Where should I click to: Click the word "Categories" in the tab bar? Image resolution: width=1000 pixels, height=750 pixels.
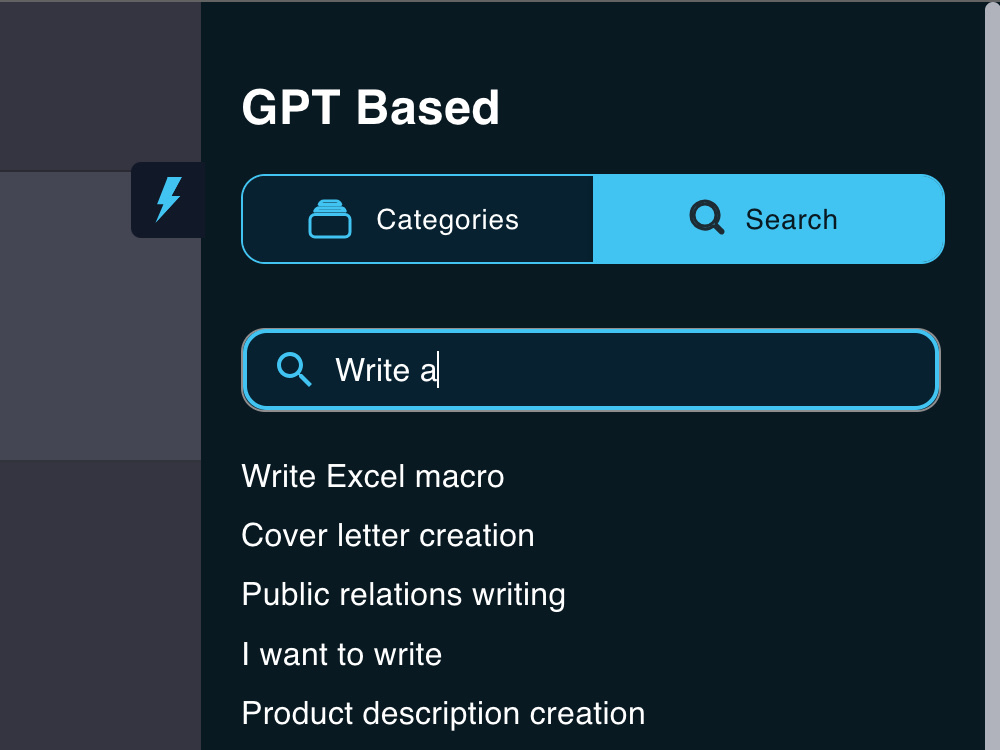447,220
